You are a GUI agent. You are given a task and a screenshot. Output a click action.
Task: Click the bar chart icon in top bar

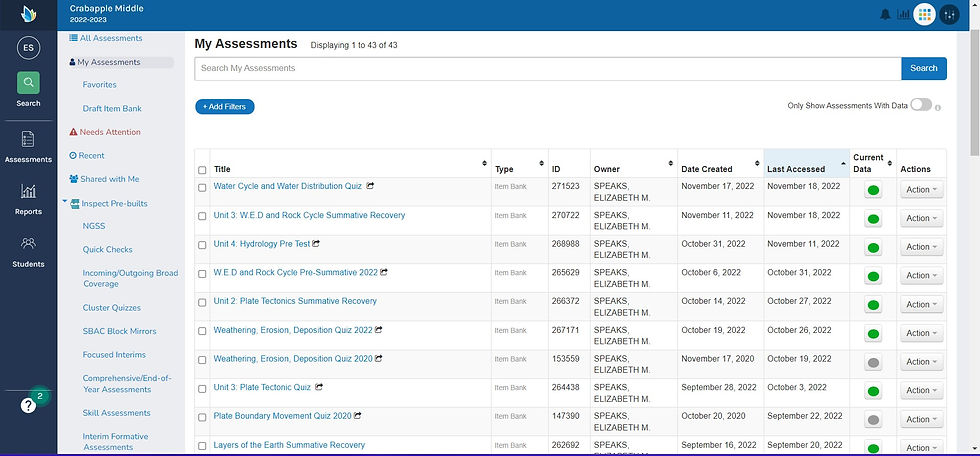pos(904,14)
